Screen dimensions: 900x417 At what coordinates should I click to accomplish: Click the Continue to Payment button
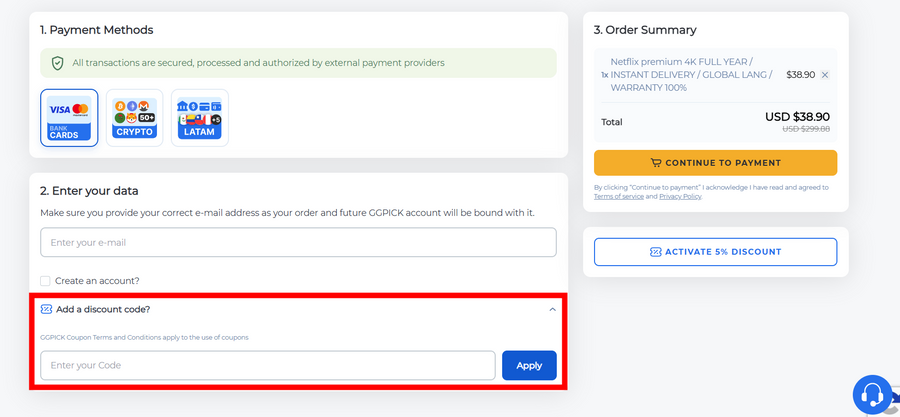pyautogui.click(x=715, y=163)
